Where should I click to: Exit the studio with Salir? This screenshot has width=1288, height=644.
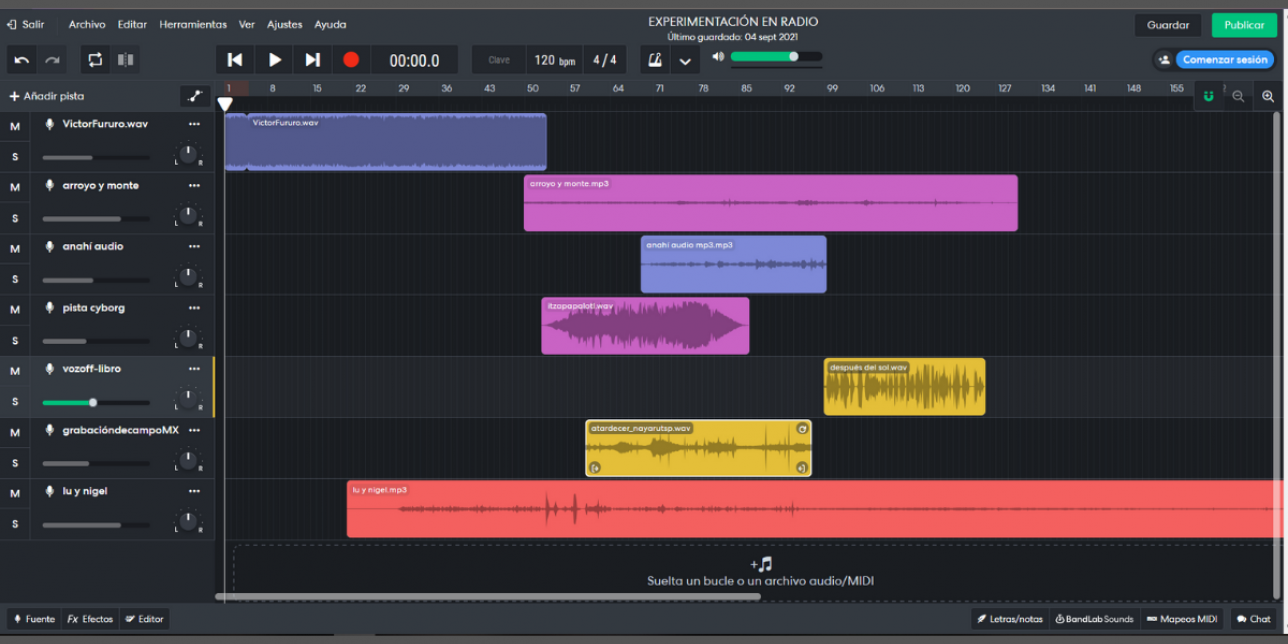(26, 24)
